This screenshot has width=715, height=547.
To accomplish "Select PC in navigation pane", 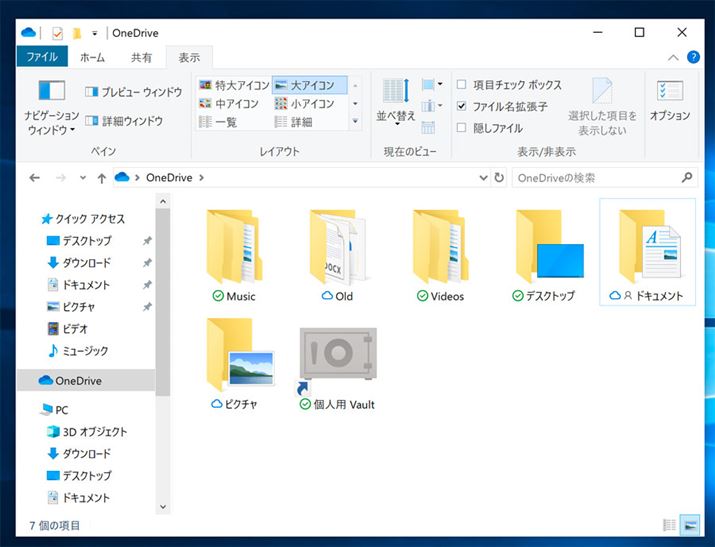I will coord(54,410).
